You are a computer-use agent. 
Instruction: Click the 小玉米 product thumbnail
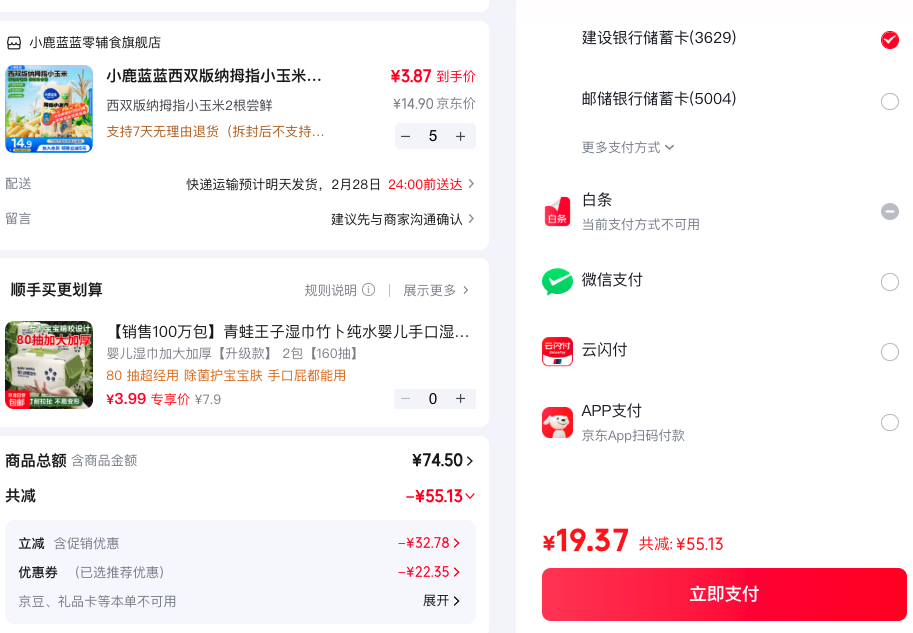(49, 109)
